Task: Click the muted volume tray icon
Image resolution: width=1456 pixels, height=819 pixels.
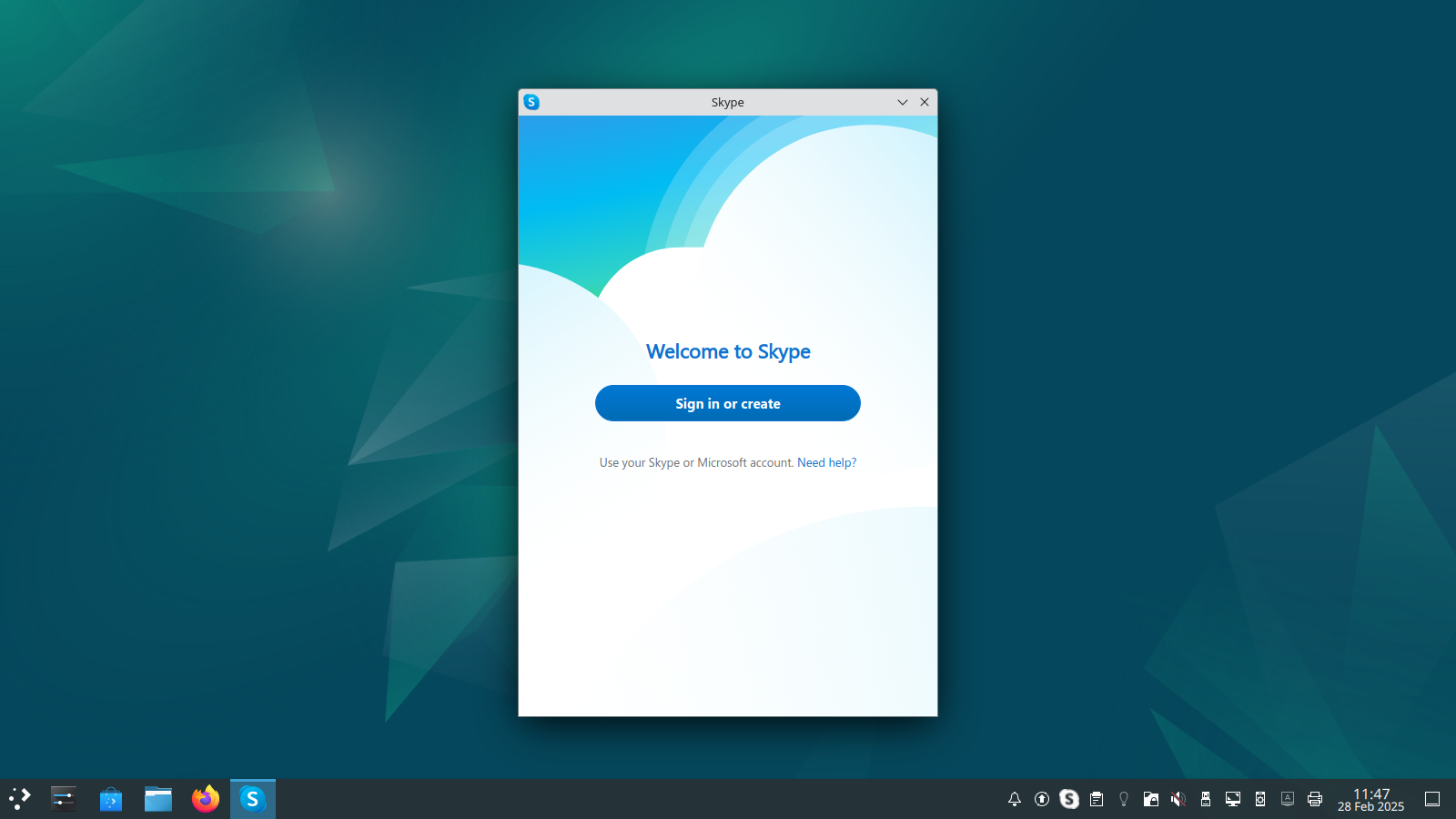Action: click(1178, 799)
